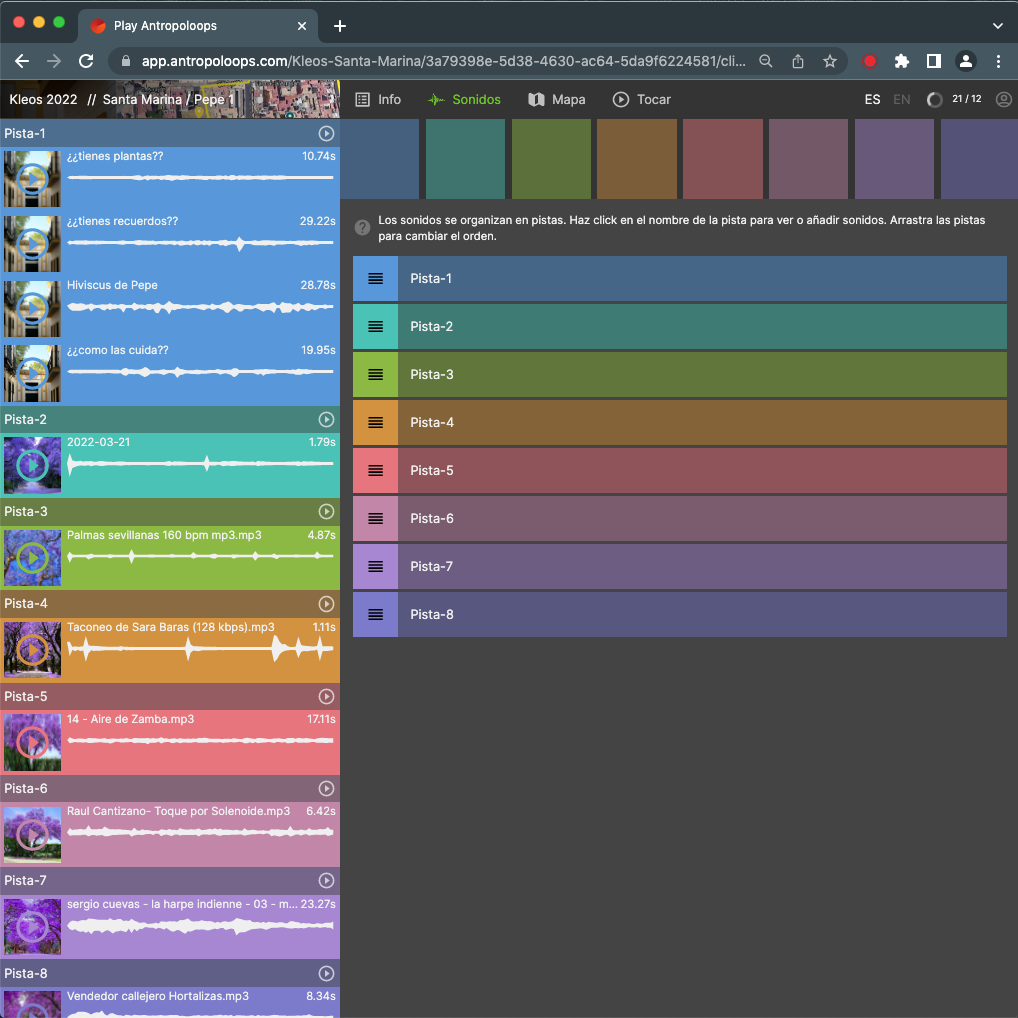This screenshot has width=1018, height=1018.
Task: Open the tab search chevron dropdown
Action: (x=997, y=26)
